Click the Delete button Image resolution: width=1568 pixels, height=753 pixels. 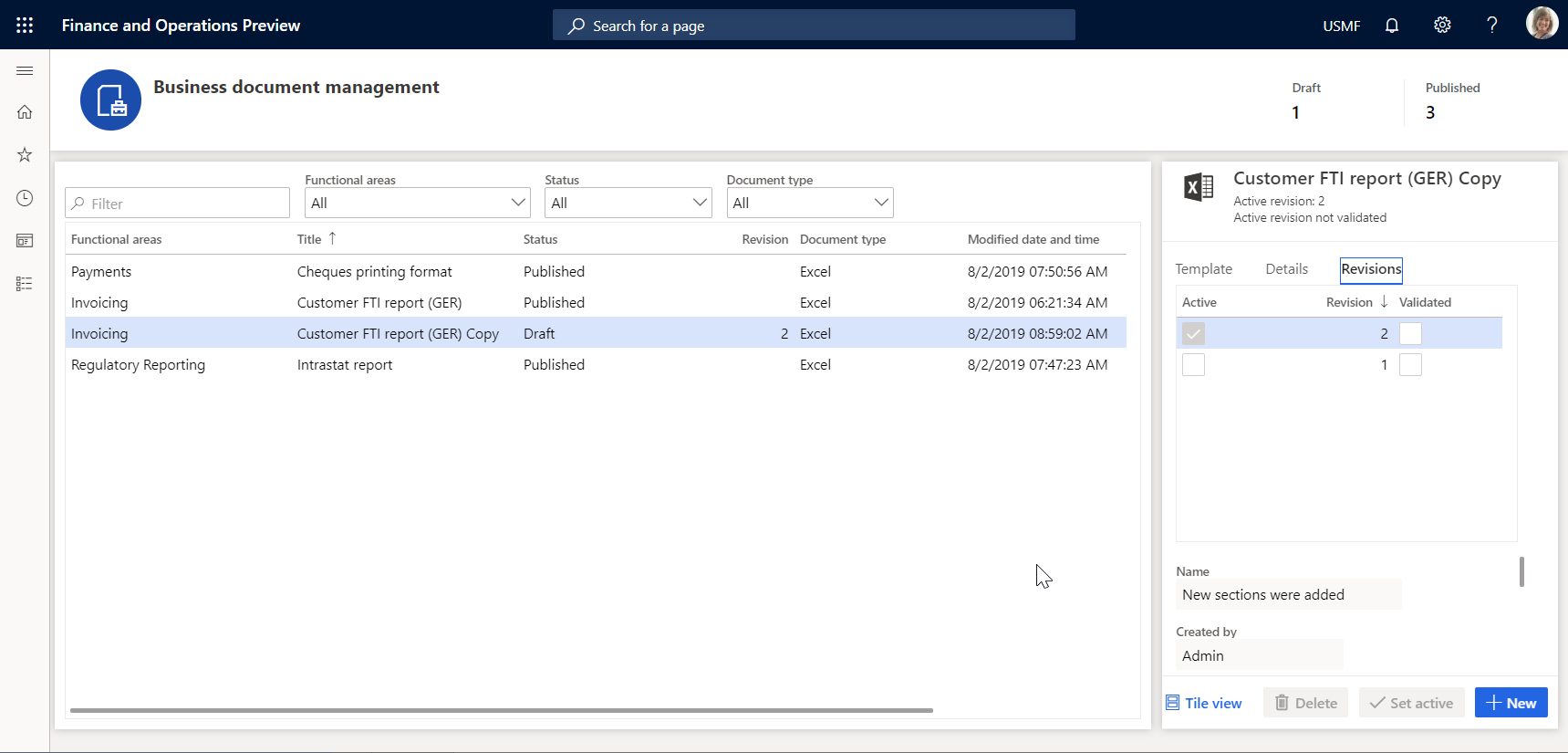click(x=1305, y=703)
